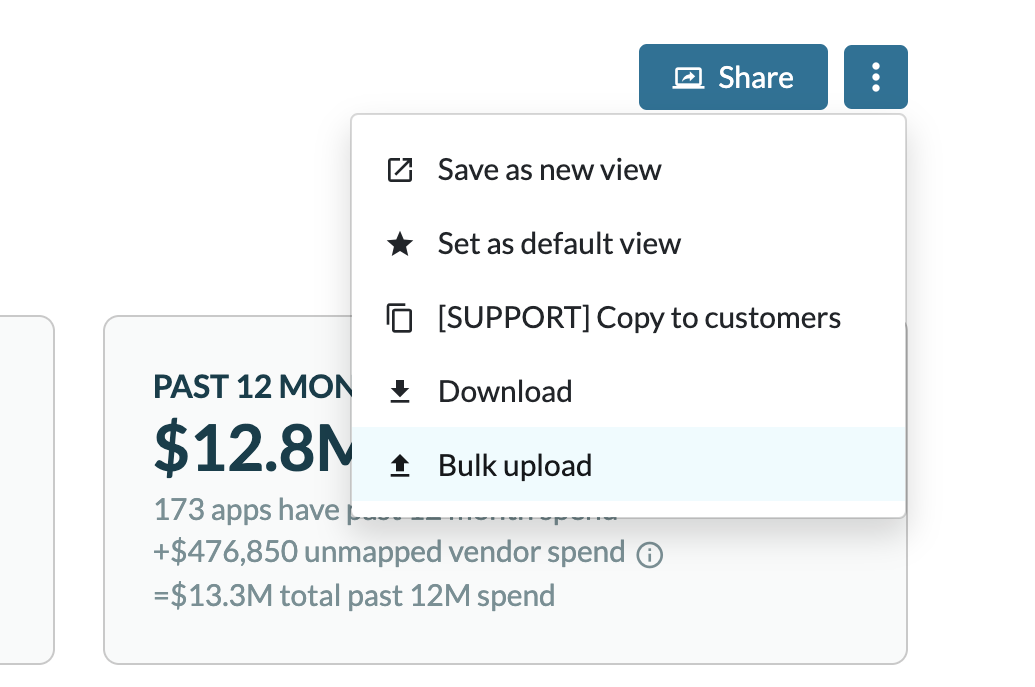Click the external-link icon beside Save as new view

pyautogui.click(x=400, y=169)
